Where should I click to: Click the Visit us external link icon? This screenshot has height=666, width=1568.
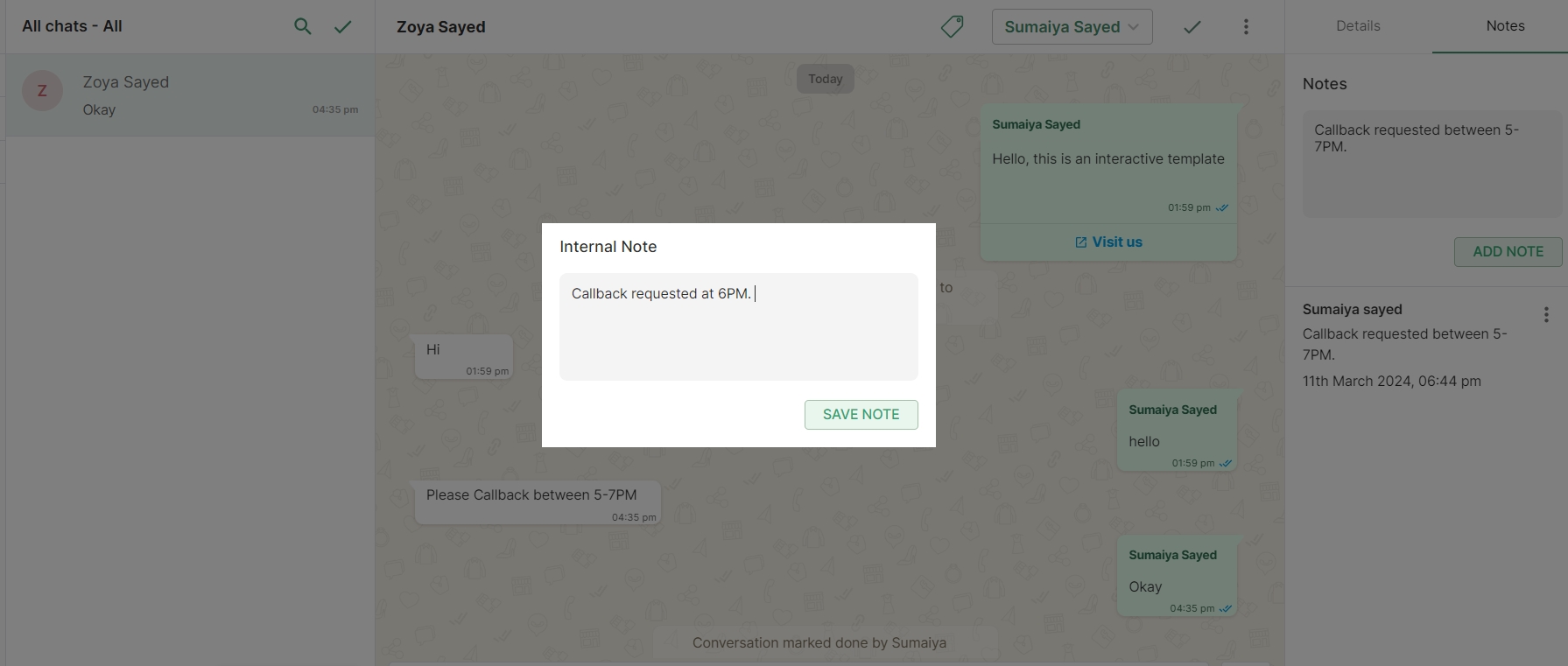click(x=1080, y=242)
